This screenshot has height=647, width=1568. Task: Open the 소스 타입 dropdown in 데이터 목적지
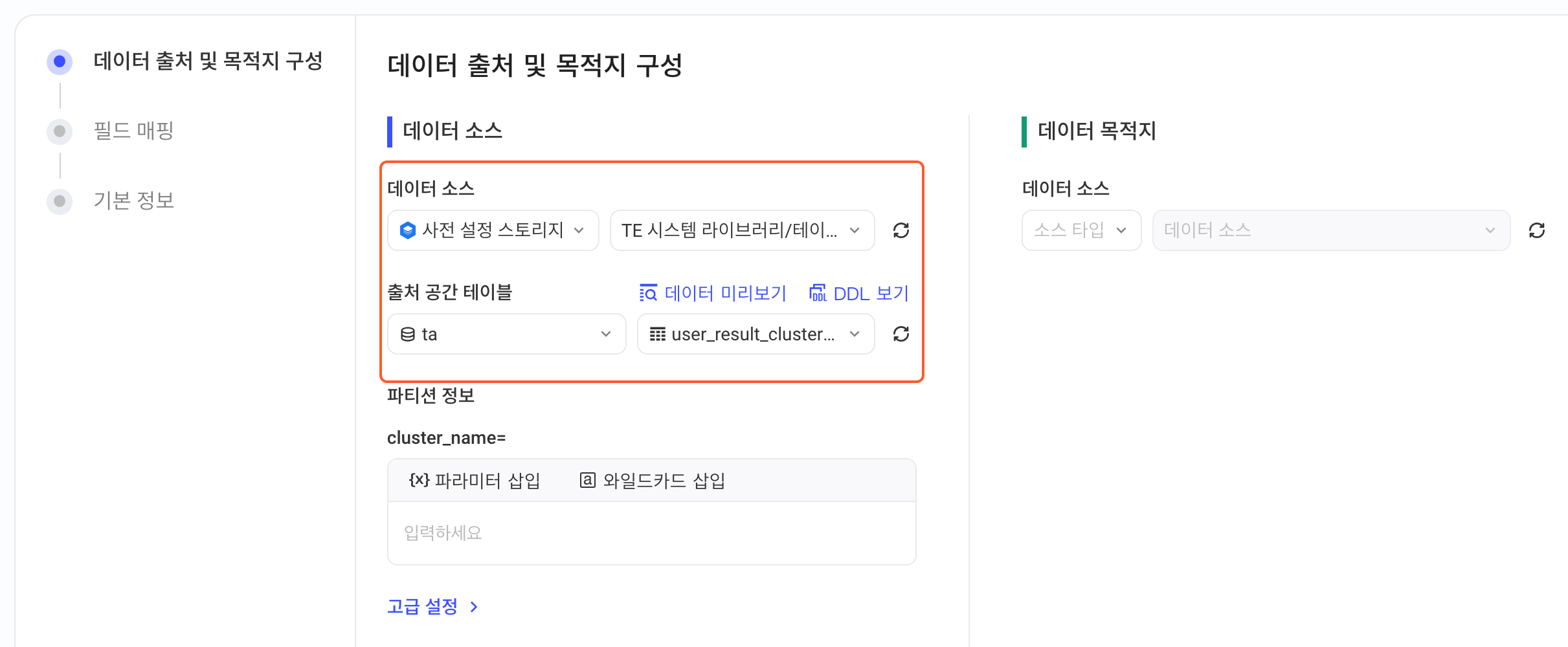[x=1081, y=230]
